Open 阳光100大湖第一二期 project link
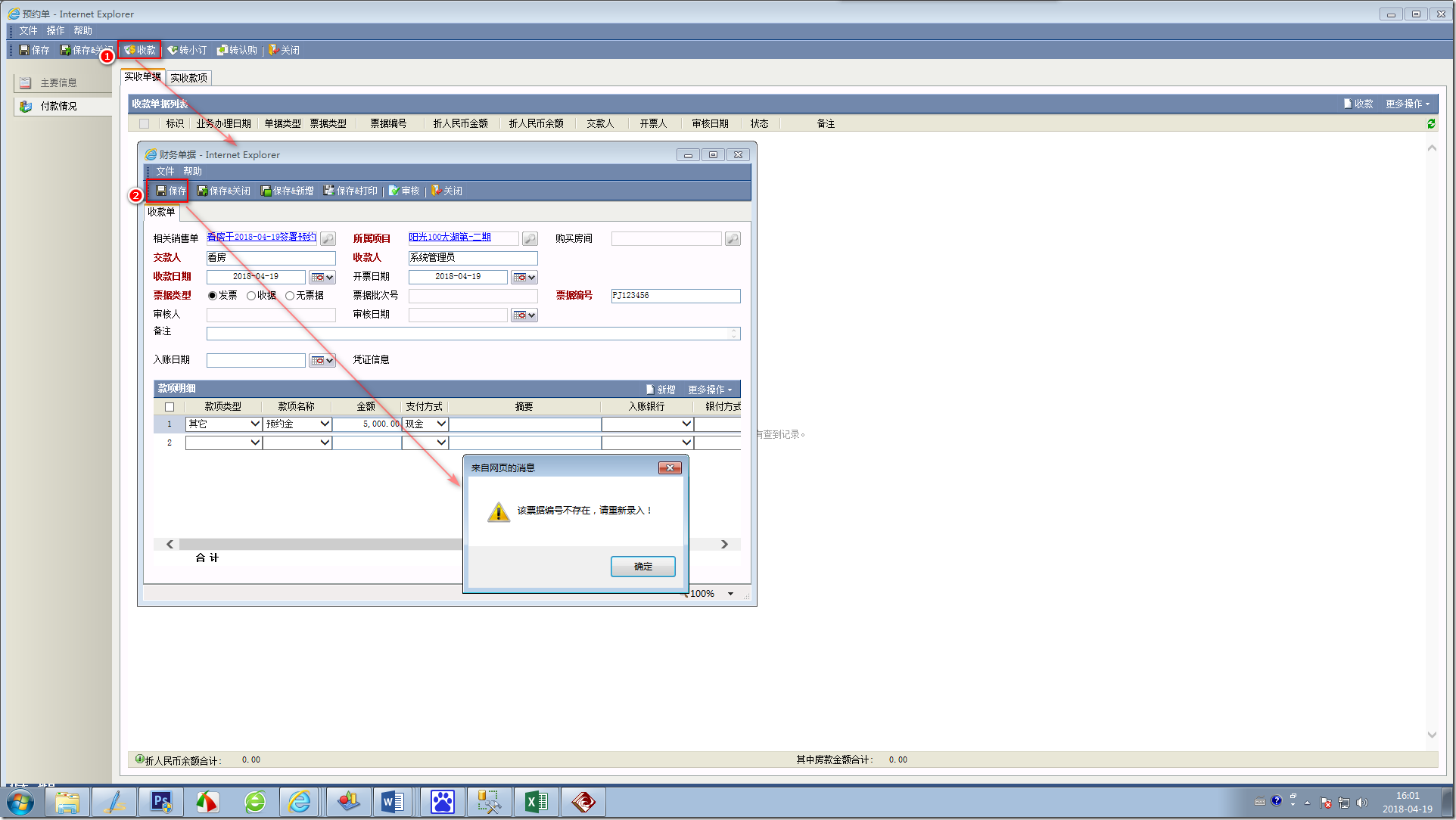This screenshot has width=1456, height=820. pyautogui.click(x=450, y=237)
